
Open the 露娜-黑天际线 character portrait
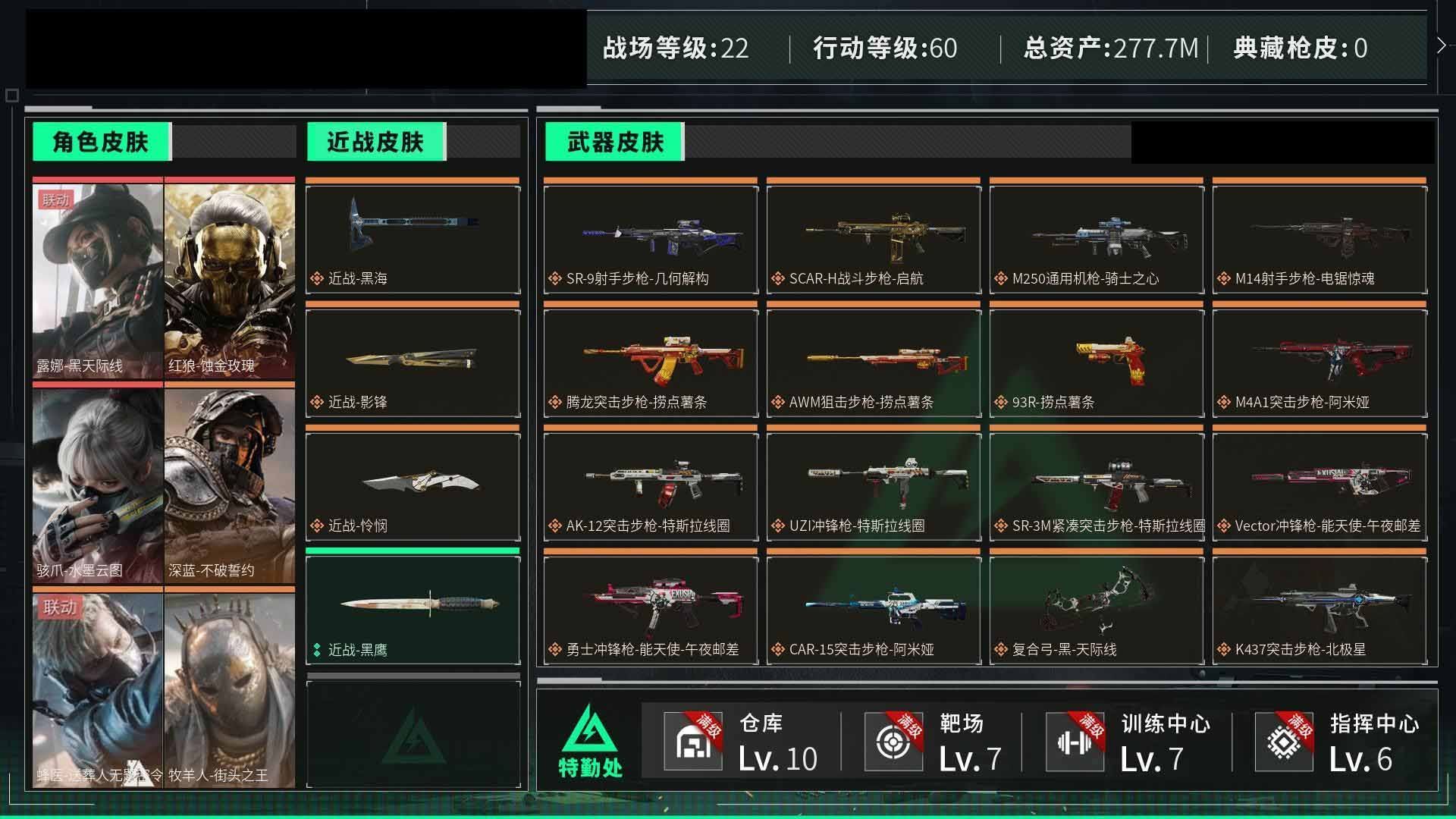tap(98, 281)
